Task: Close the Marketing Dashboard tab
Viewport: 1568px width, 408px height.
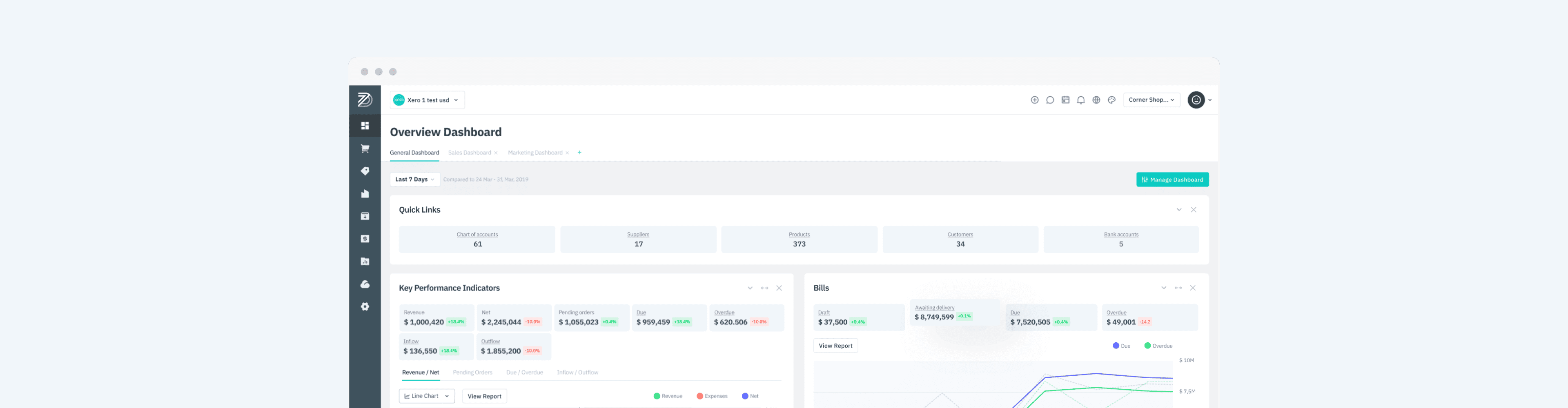Action: coord(567,153)
